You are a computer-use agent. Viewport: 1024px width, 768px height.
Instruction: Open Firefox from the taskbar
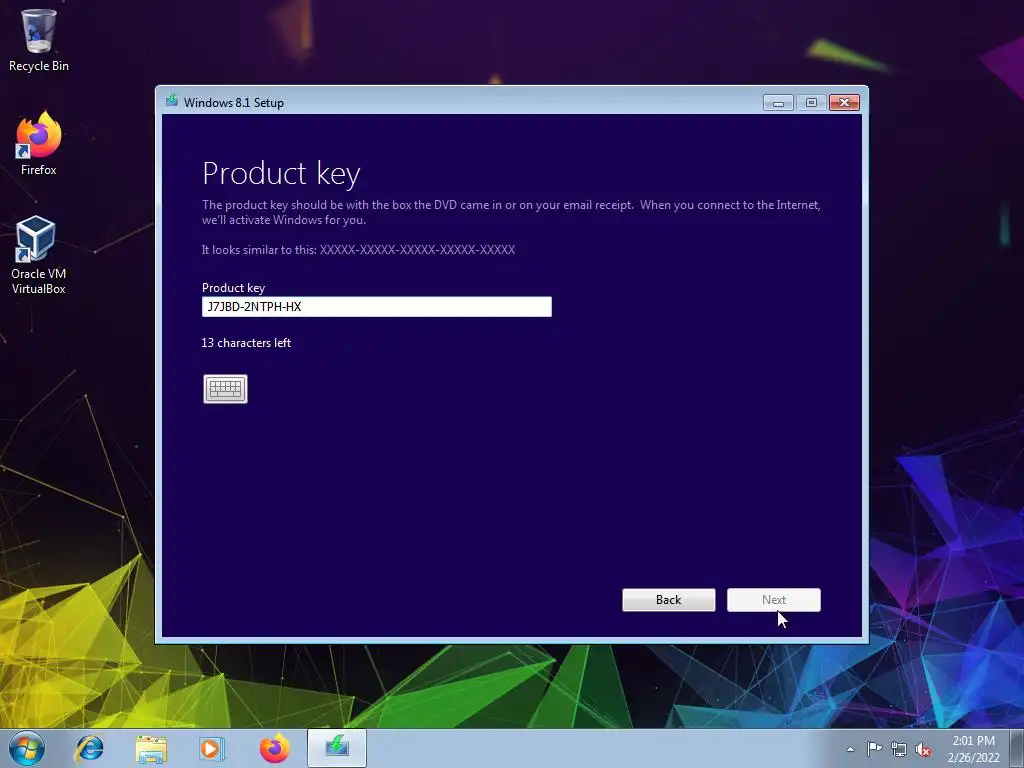[274, 748]
